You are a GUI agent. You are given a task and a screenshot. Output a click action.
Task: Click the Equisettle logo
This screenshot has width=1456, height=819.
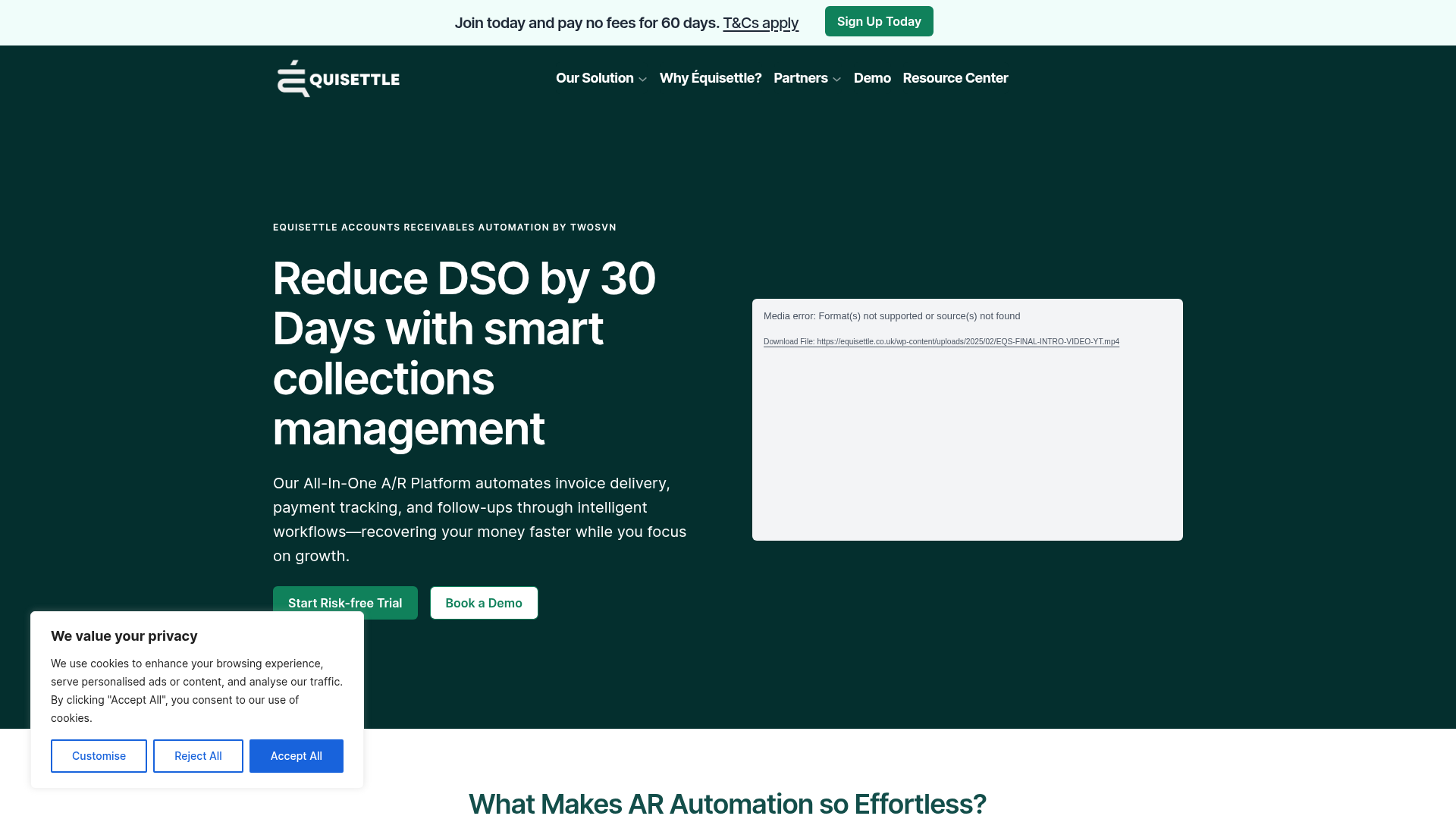[338, 78]
